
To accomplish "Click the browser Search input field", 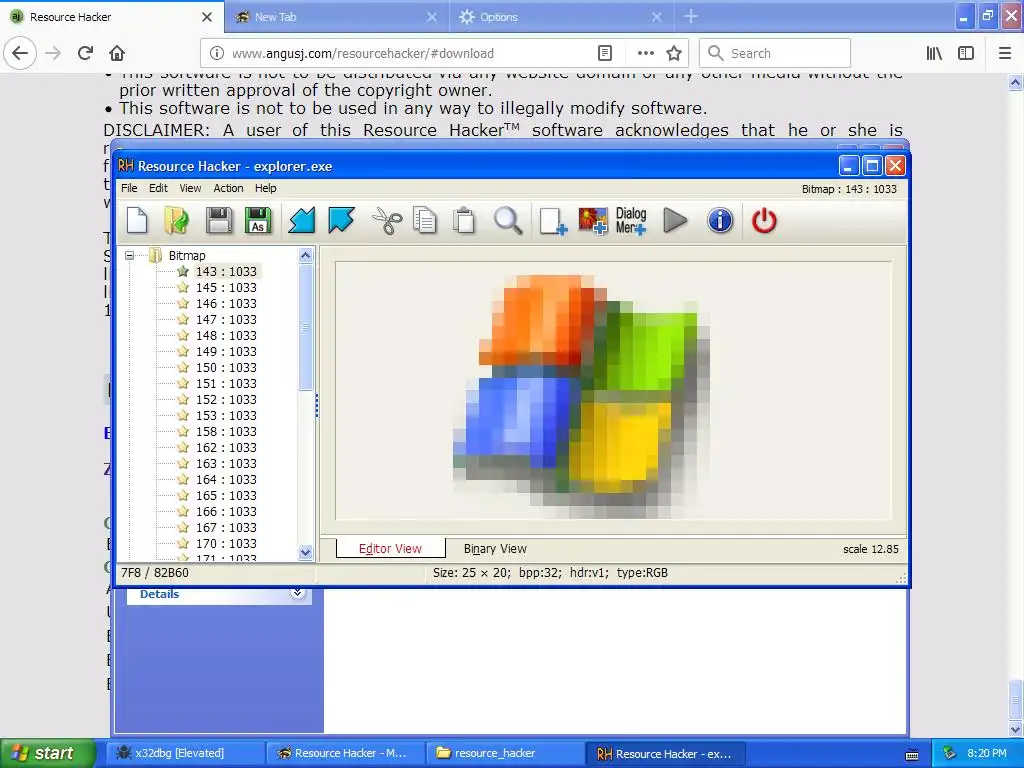I will click(775, 53).
